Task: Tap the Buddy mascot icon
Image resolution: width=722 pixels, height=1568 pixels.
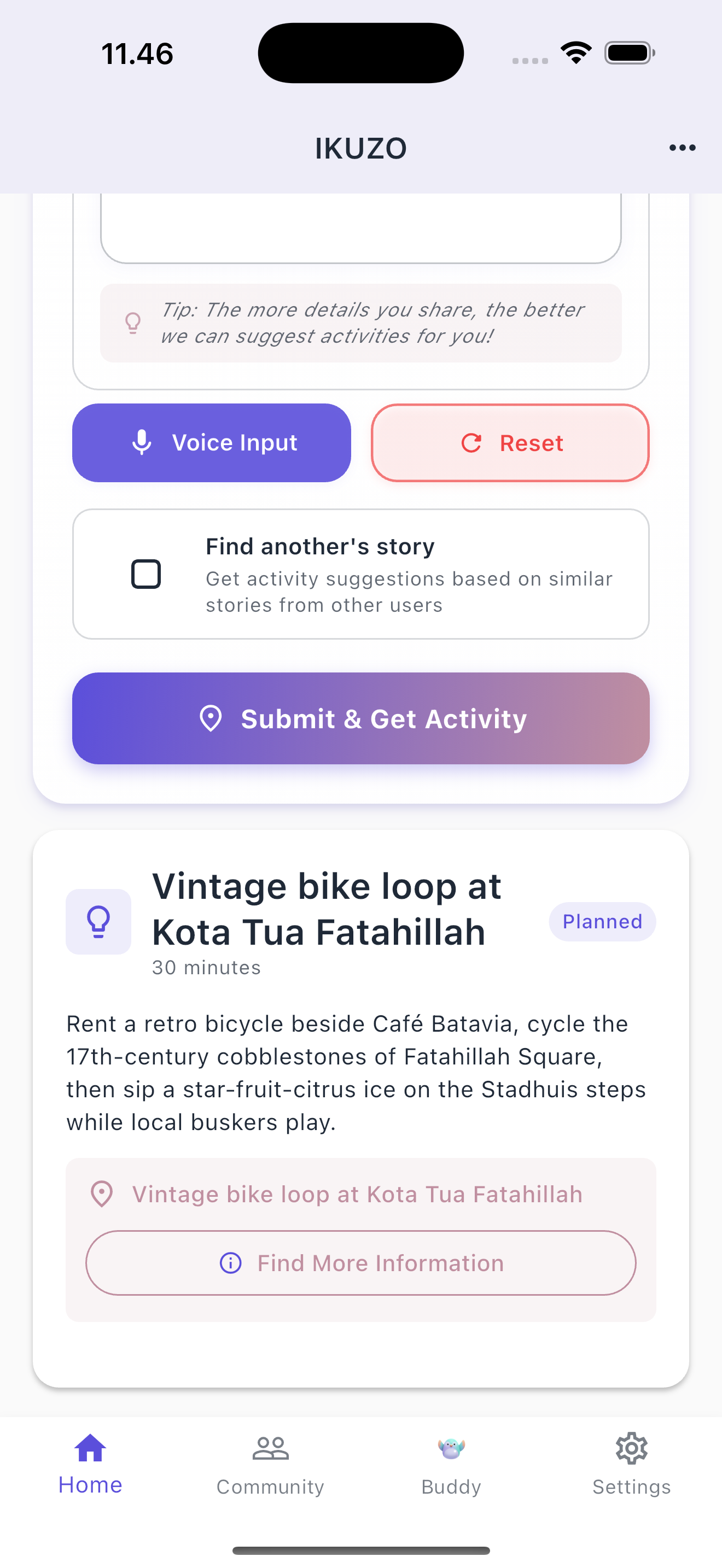Action: [x=451, y=1448]
